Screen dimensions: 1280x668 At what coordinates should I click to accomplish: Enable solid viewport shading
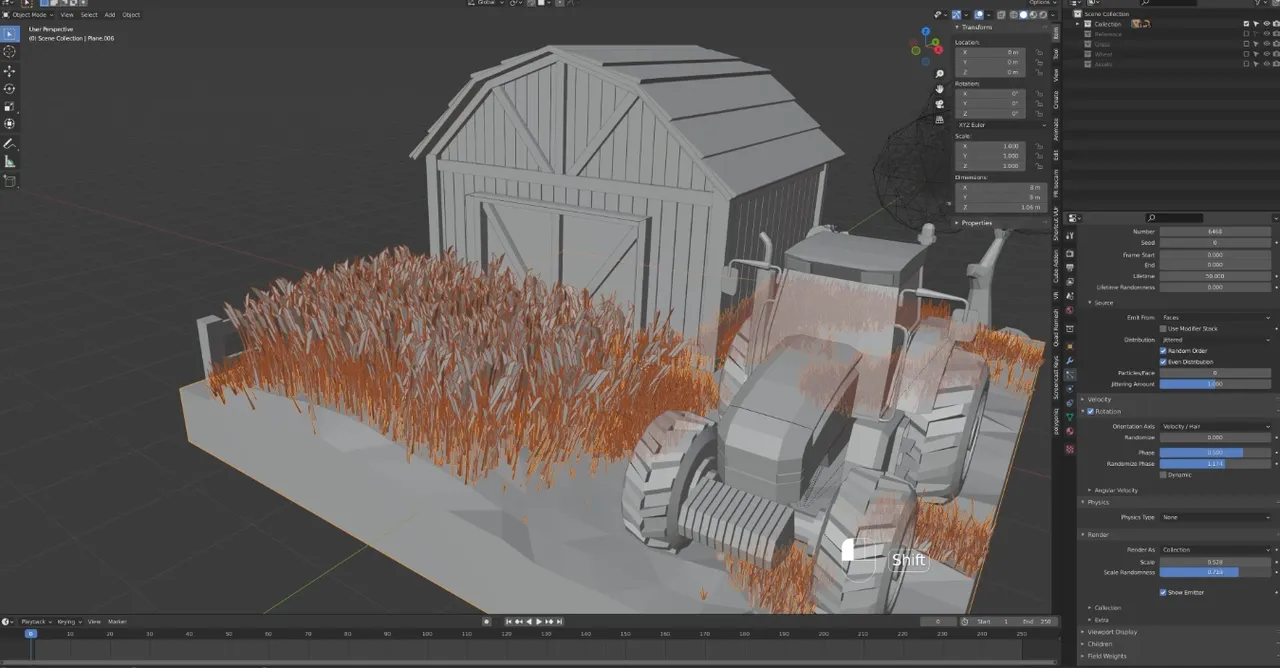pyautogui.click(x=1023, y=15)
